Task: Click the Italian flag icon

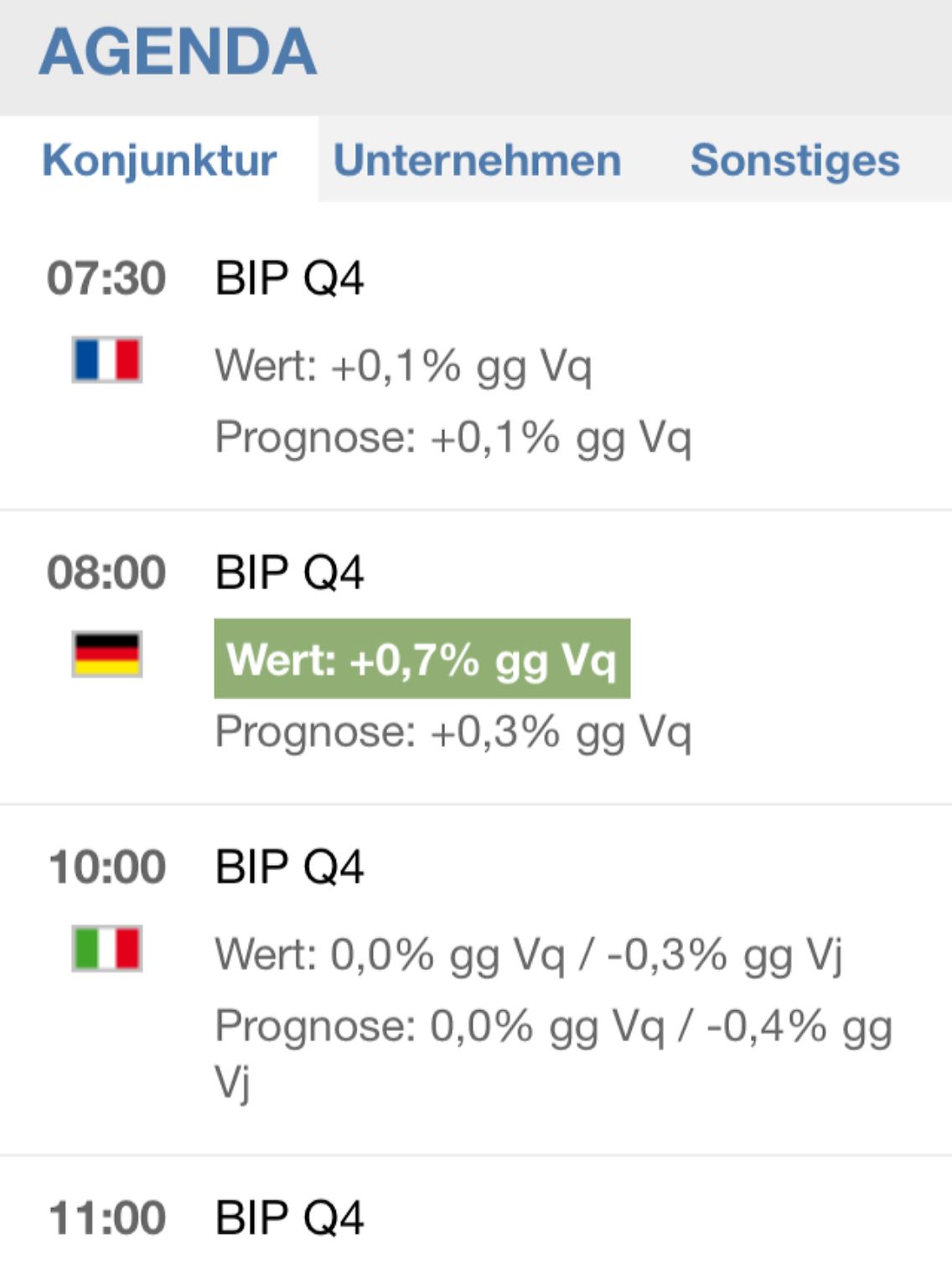Action: (x=107, y=948)
